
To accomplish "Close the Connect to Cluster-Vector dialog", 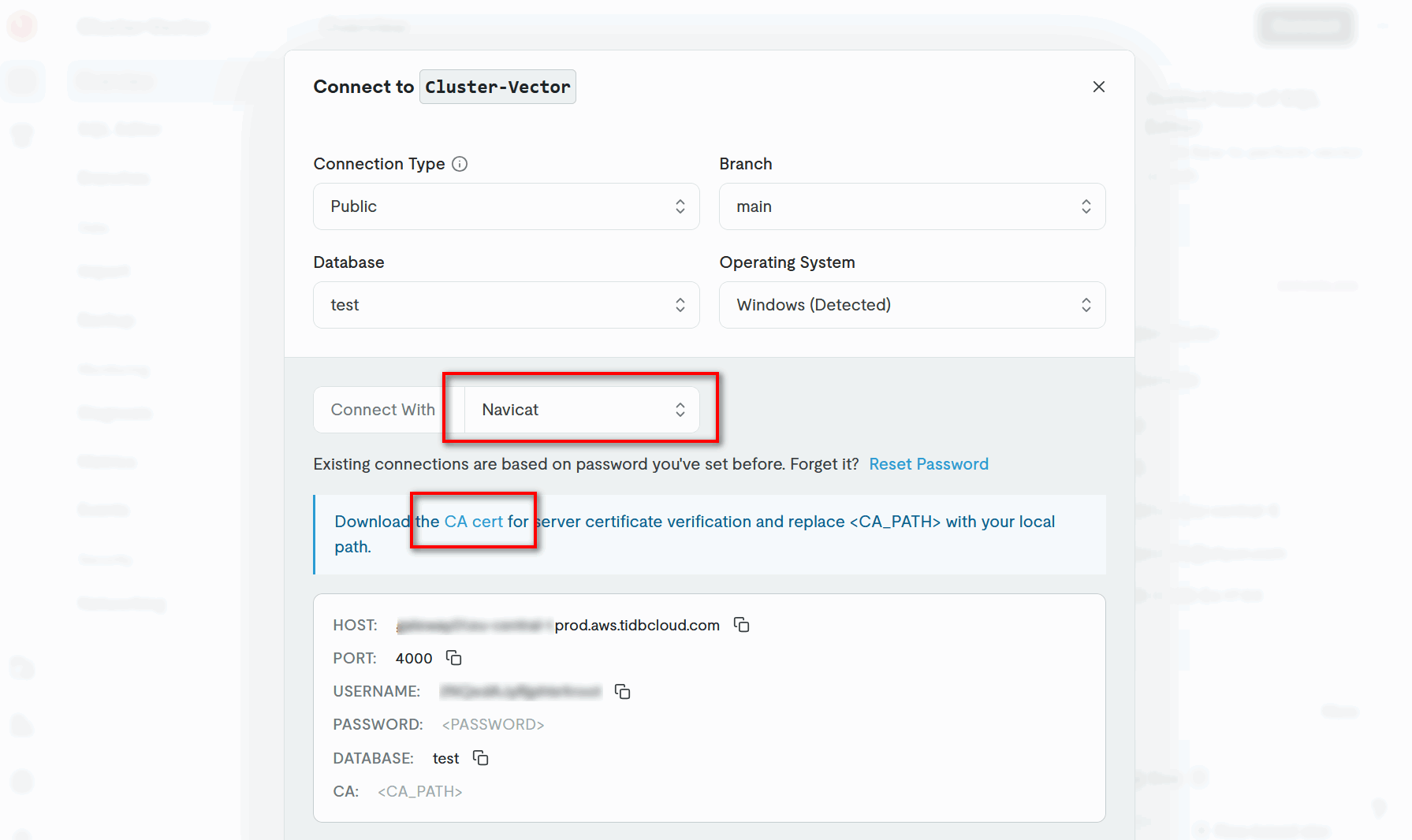I will (1098, 87).
